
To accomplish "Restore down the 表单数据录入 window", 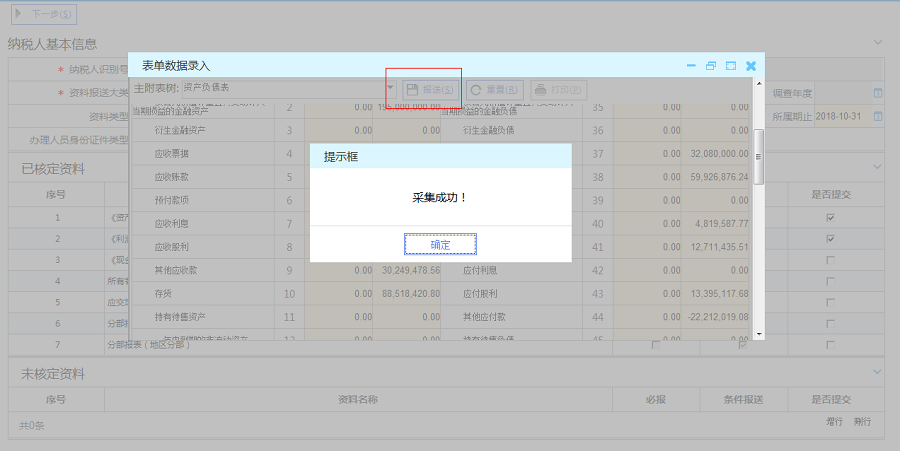I will point(711,66).
